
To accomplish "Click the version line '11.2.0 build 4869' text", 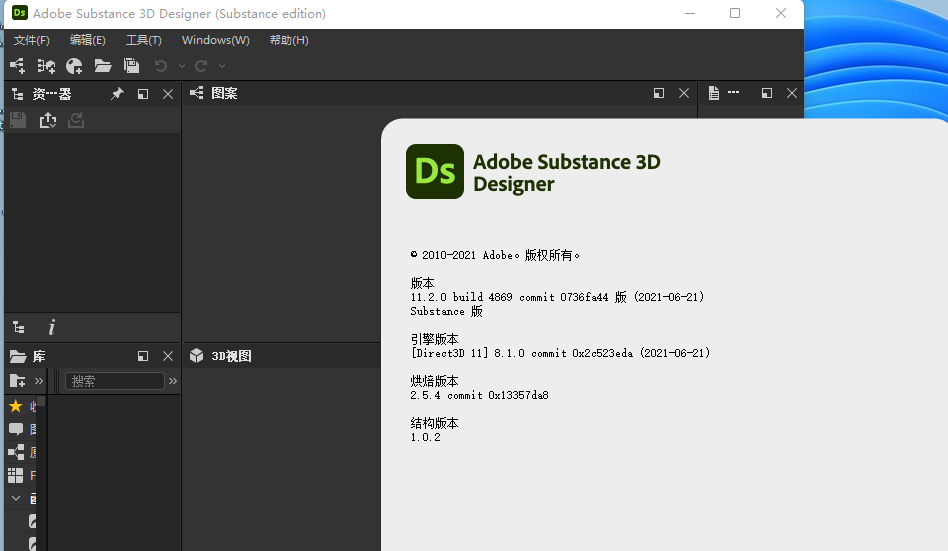I will pyautogui.click(x=557, y=297).
